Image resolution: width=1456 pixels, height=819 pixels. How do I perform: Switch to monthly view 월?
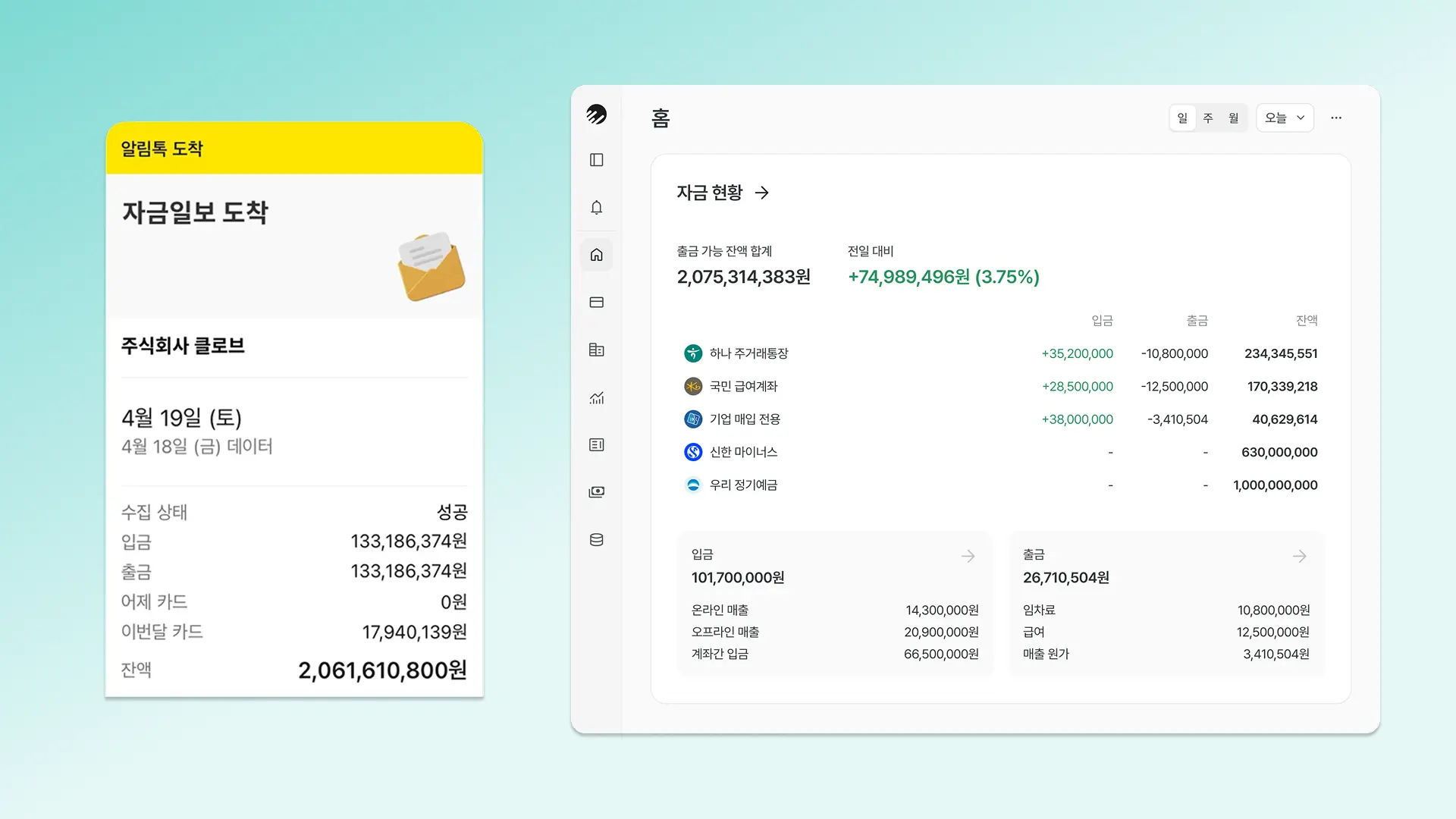coord(1234,118)
